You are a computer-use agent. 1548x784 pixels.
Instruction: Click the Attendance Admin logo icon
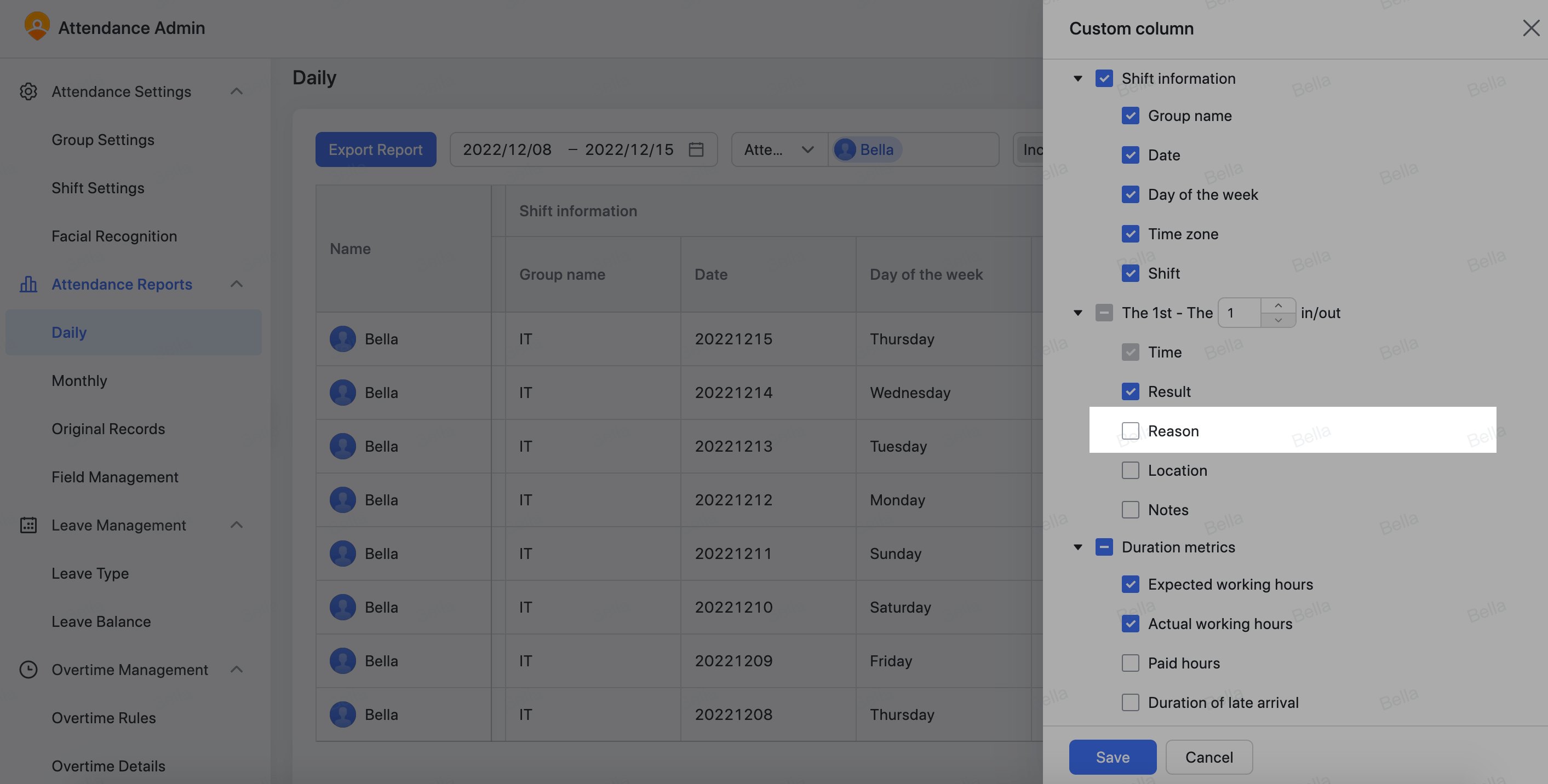37,26
